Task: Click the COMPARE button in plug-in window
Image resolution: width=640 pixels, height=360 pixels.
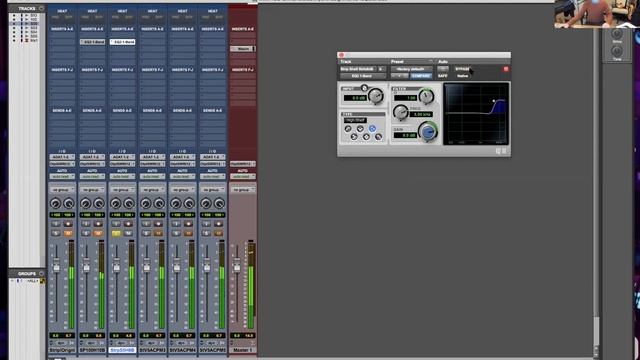Action: point(421,76)
